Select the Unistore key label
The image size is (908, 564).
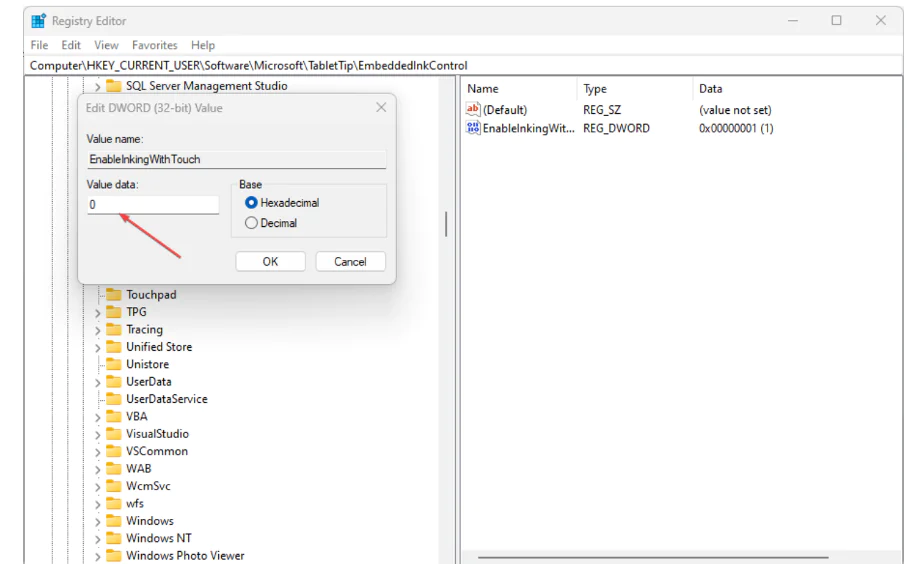point(148,364)
